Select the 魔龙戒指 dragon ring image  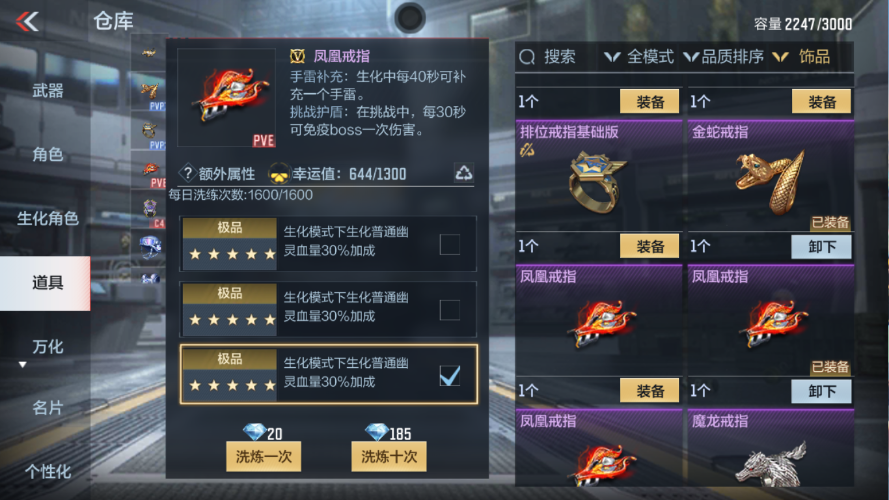point(771,465)
